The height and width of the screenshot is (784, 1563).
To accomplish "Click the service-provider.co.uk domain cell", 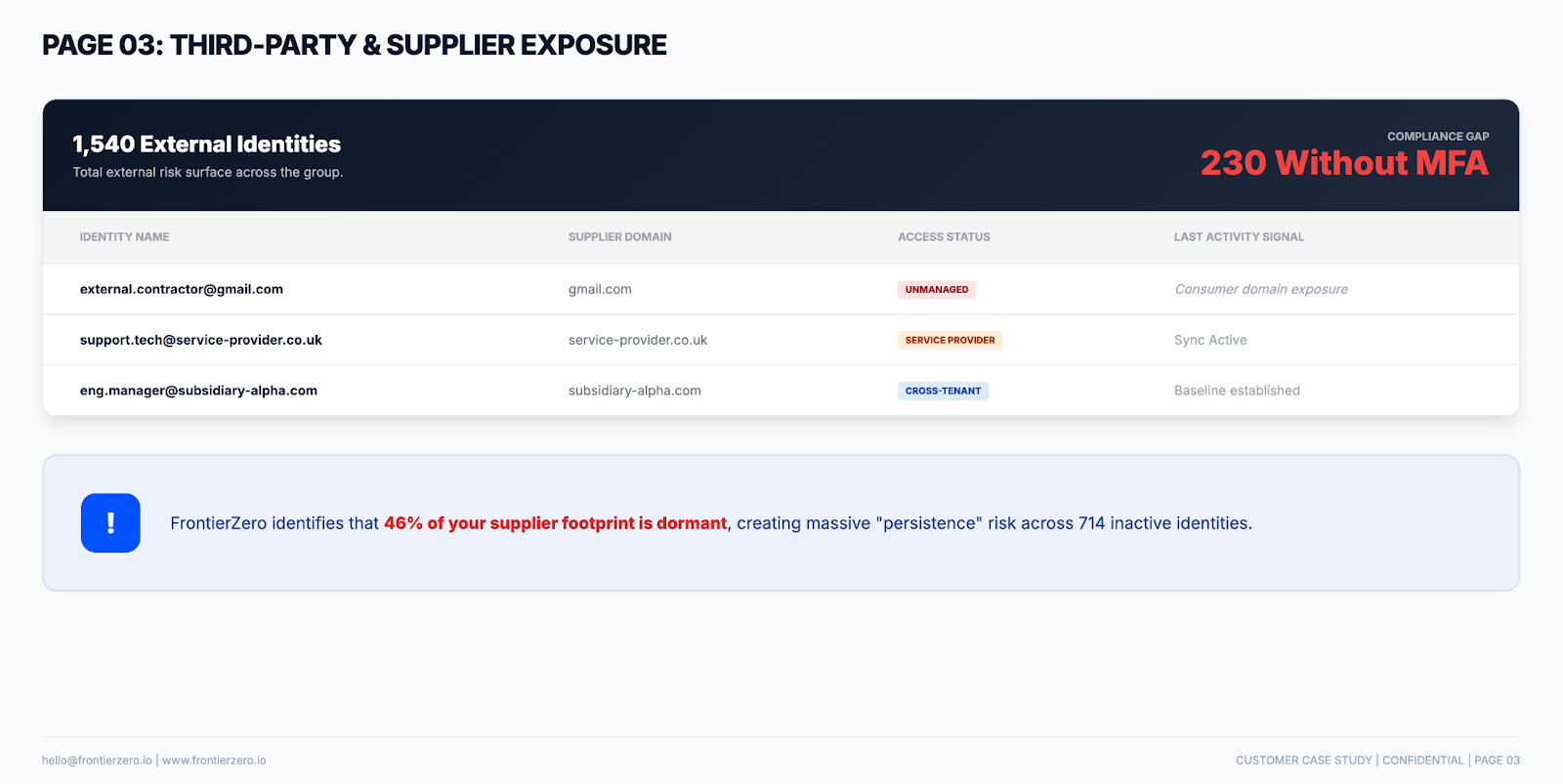I will (637, 341).
